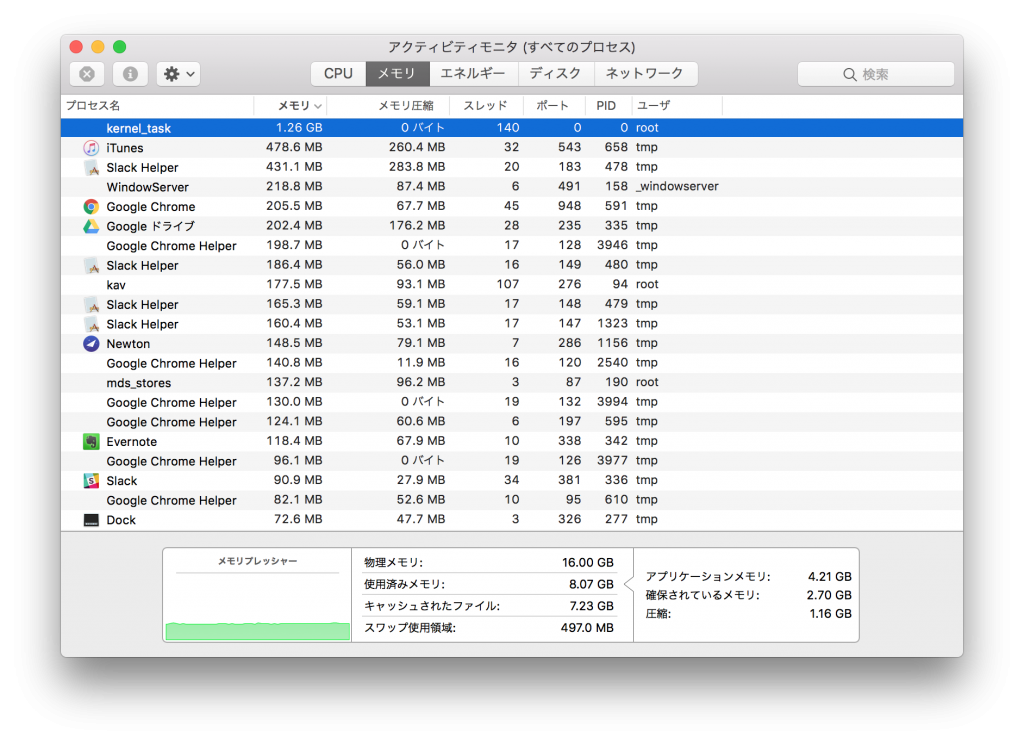The height and width of the screenshot is (744, 1024).
Task: Click the Newton app icon
Action: coord(91,344)
